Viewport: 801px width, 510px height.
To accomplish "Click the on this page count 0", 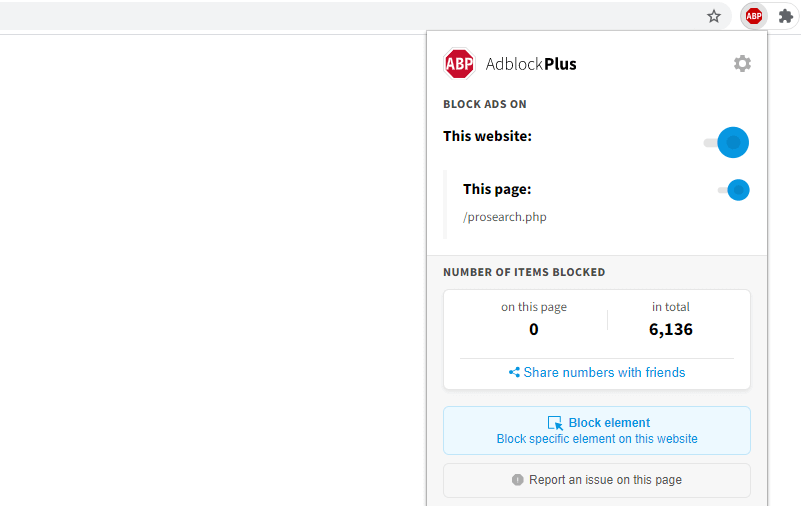I will 534,330.
